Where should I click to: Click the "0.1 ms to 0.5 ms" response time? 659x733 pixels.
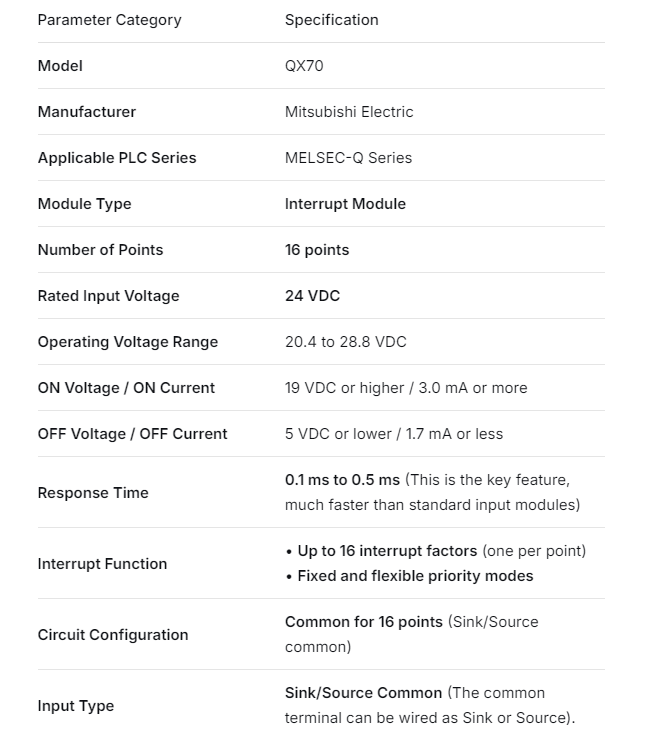pos(342,480)
